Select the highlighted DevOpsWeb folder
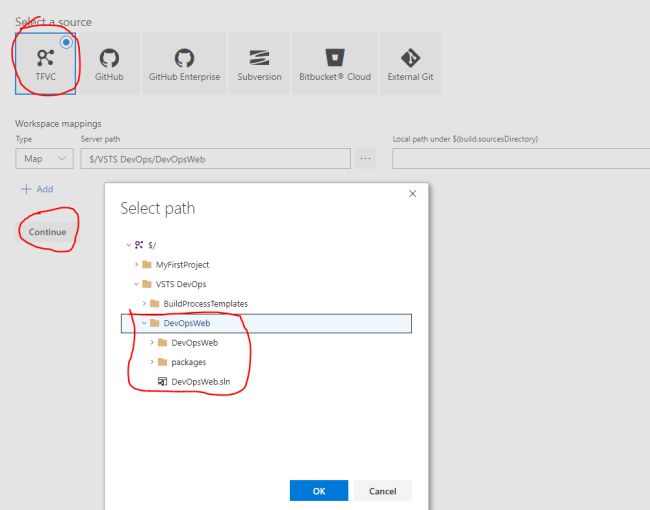 pos(187,323)
